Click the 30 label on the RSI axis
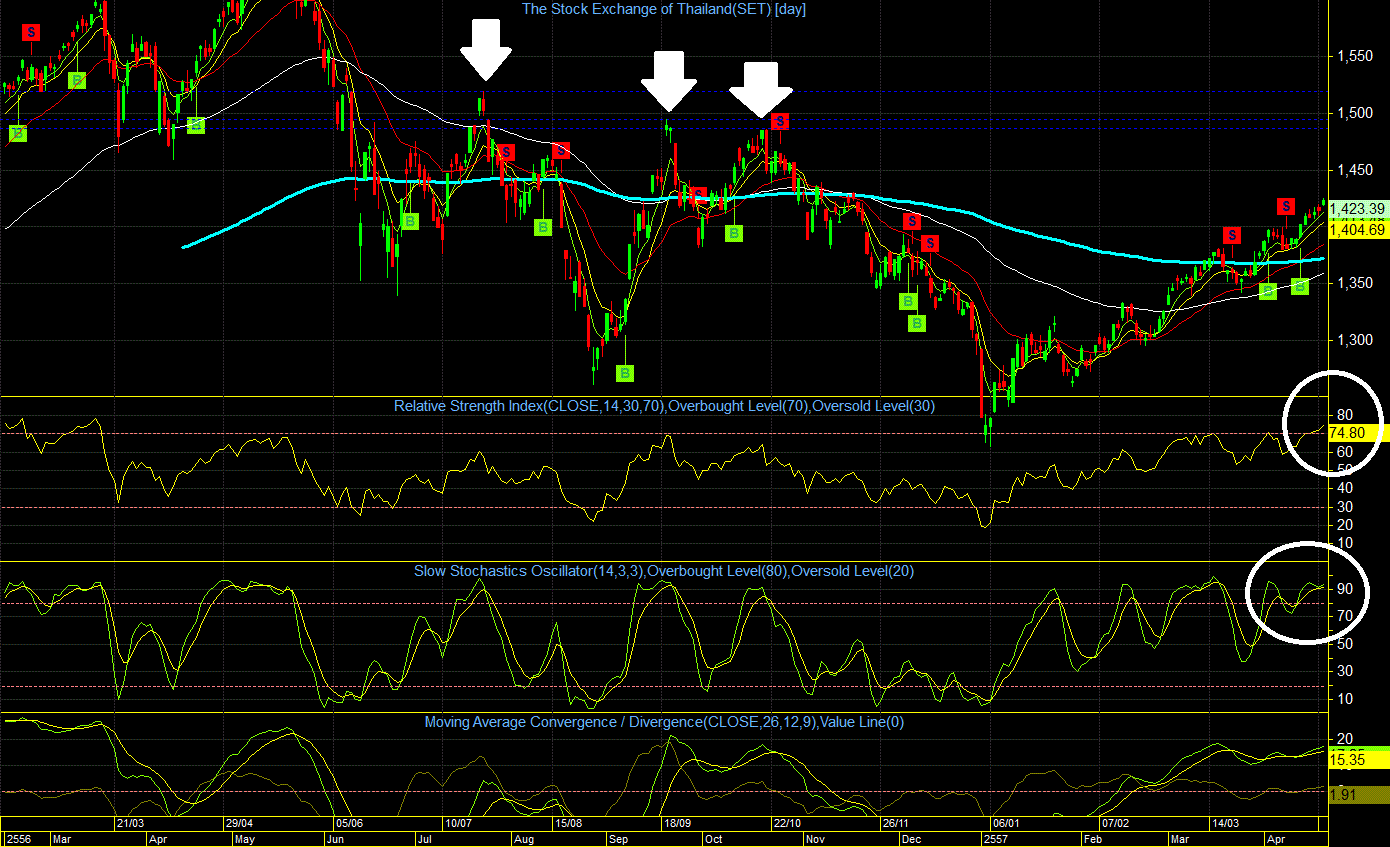1390x847 pixels. (x=1345, y=507)
